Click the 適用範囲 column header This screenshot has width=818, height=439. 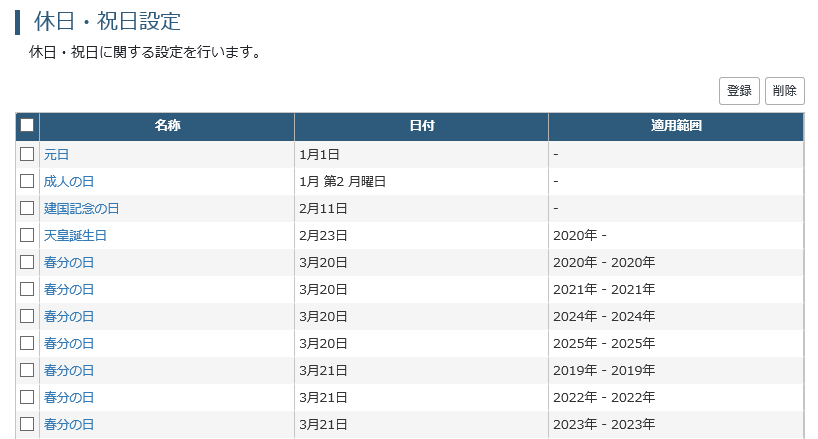[x=676, y=126]
